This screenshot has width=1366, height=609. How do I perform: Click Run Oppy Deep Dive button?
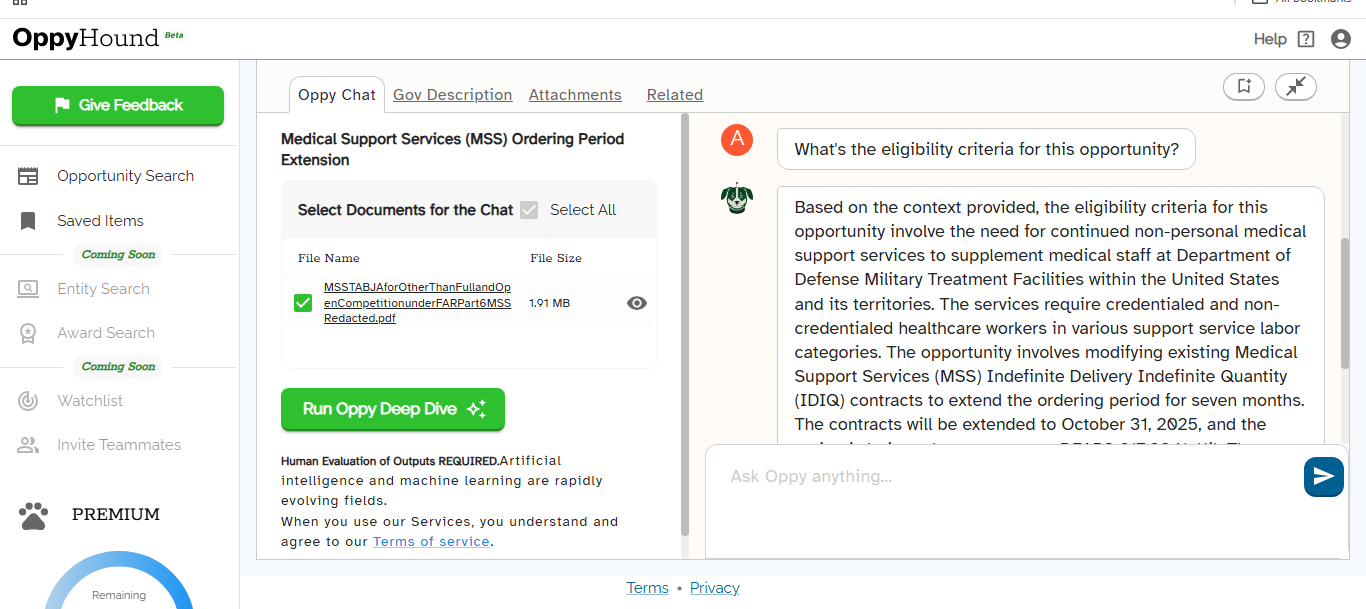click(393, 409)
